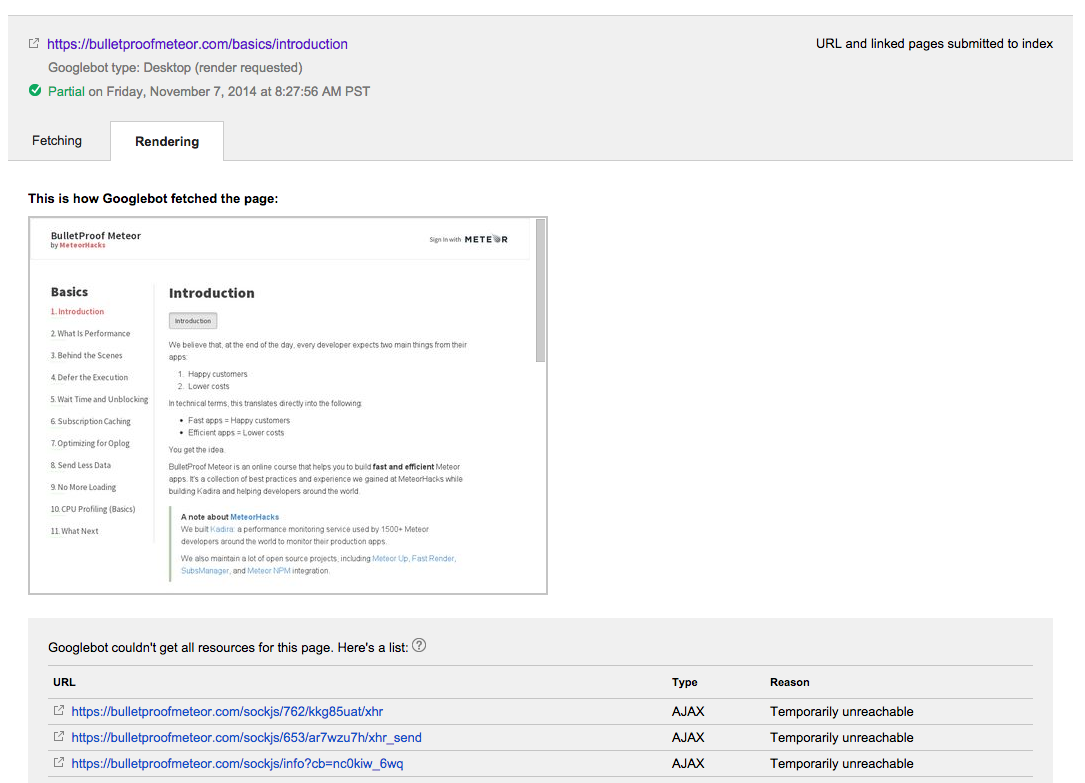Click the external link icon for the kkg85uat/xhr row
The image size is (1085, 783).
pos(59,710)
